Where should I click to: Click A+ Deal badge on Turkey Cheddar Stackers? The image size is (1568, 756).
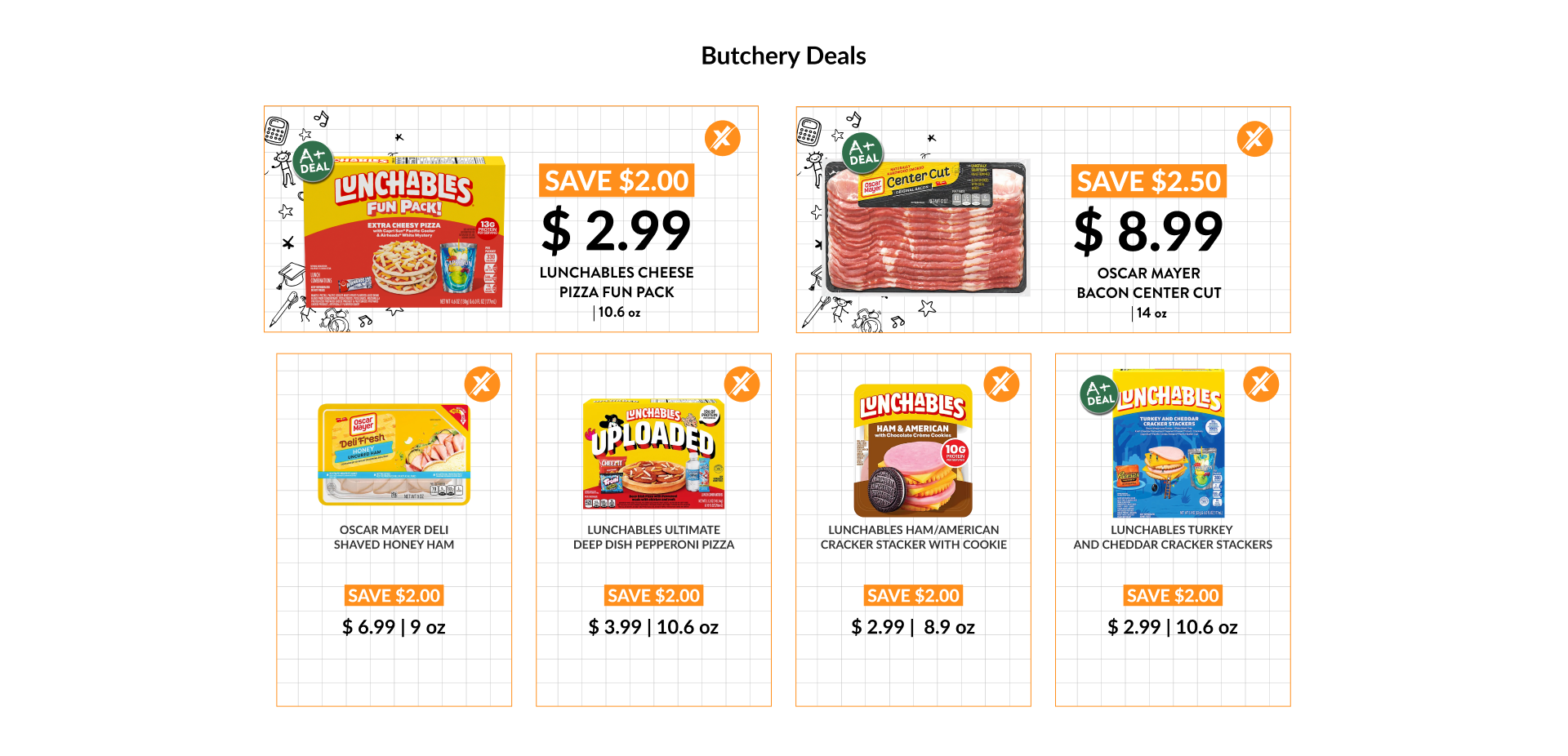[1100, 394]
